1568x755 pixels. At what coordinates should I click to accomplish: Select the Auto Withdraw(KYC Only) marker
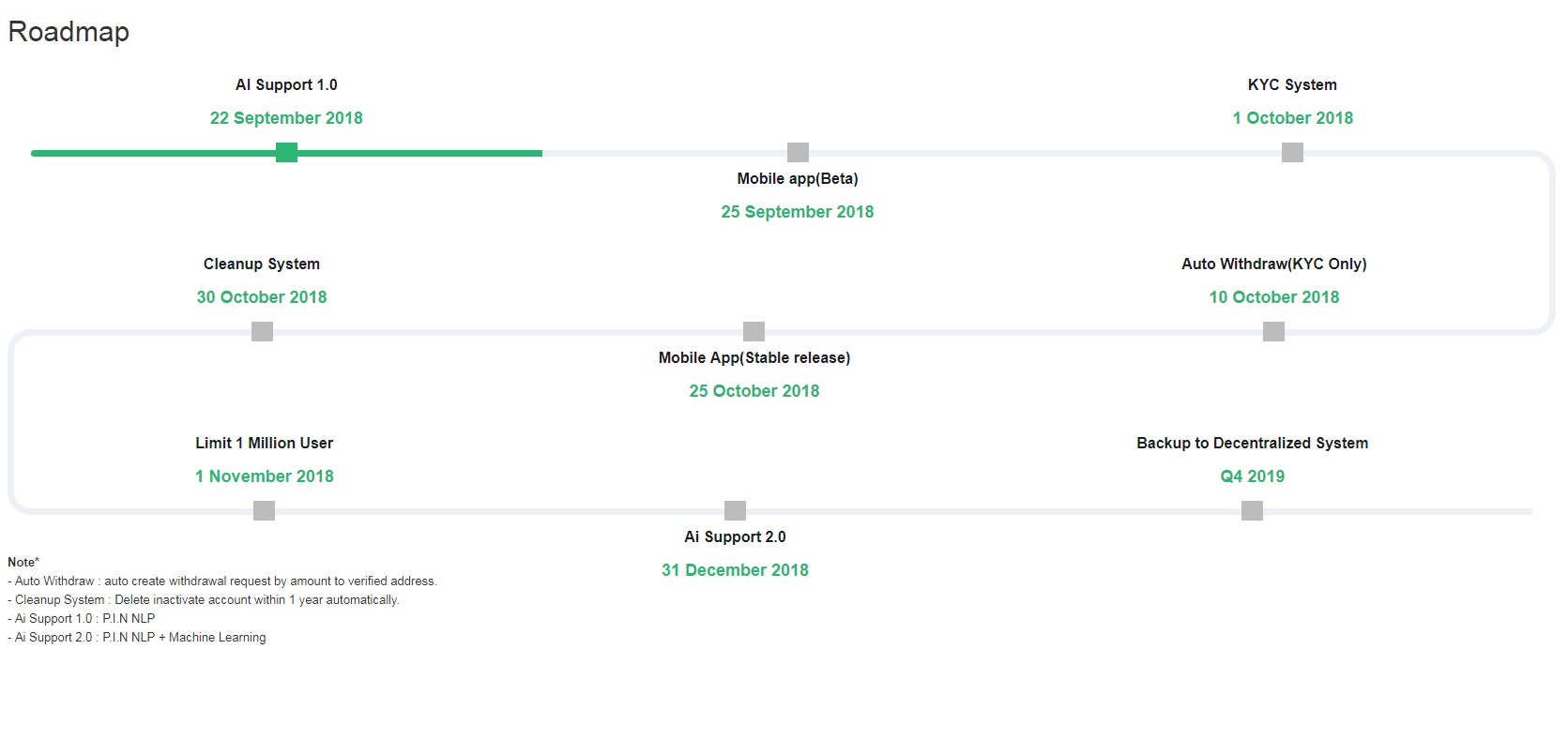(x=1273, y=332)
